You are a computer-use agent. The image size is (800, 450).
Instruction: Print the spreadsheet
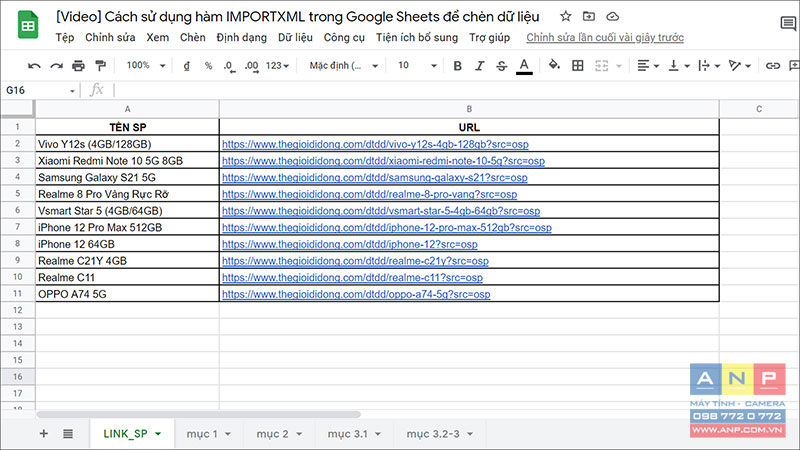(x=78, y=66)
